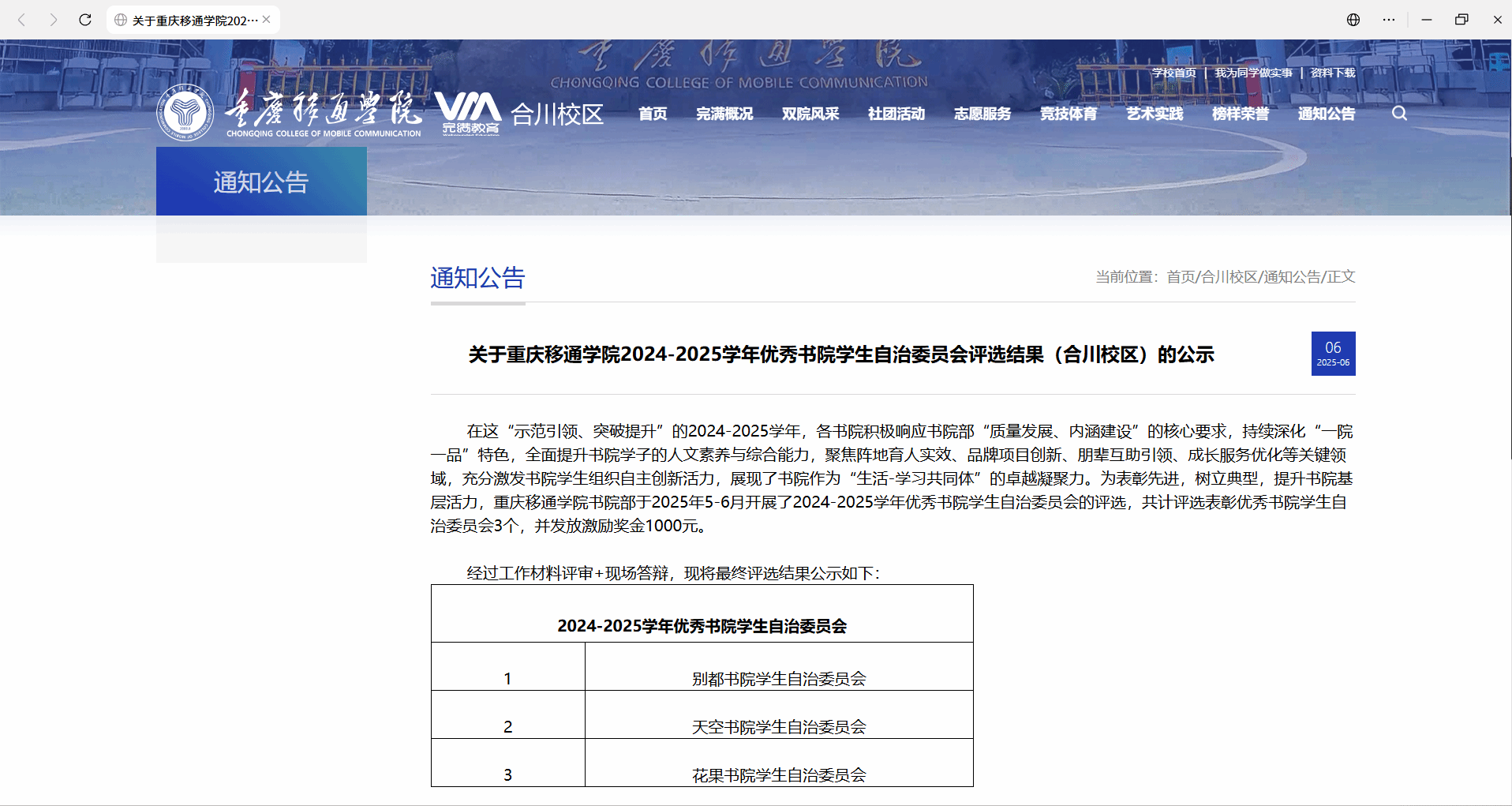Follow the 资料下载 top link

click(x=1333, y=73)
